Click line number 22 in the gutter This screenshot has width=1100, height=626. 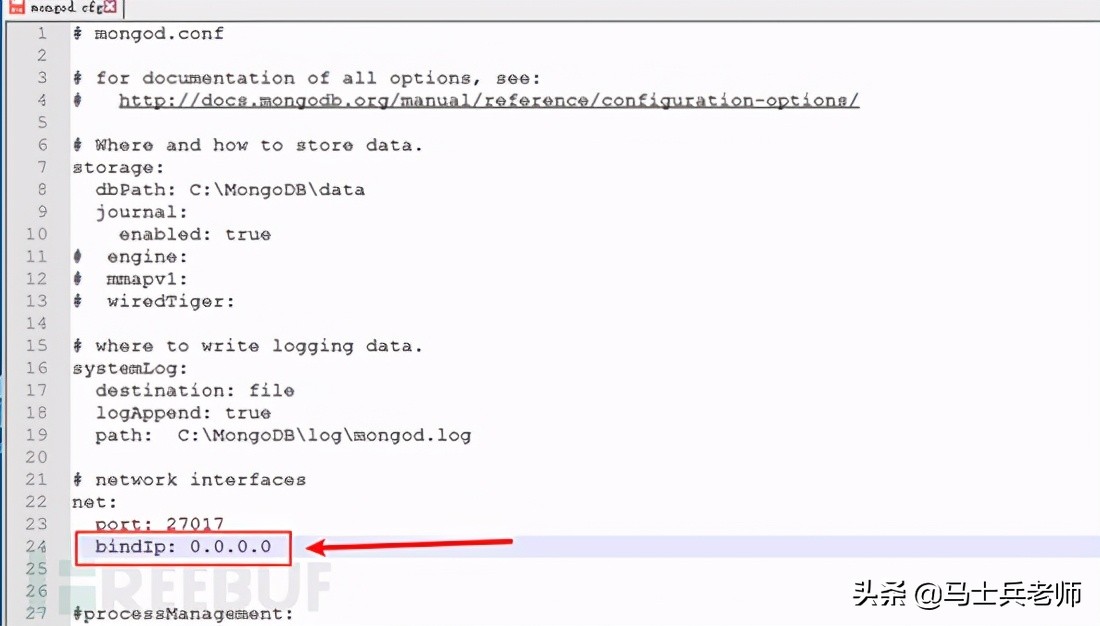point(36,502)
